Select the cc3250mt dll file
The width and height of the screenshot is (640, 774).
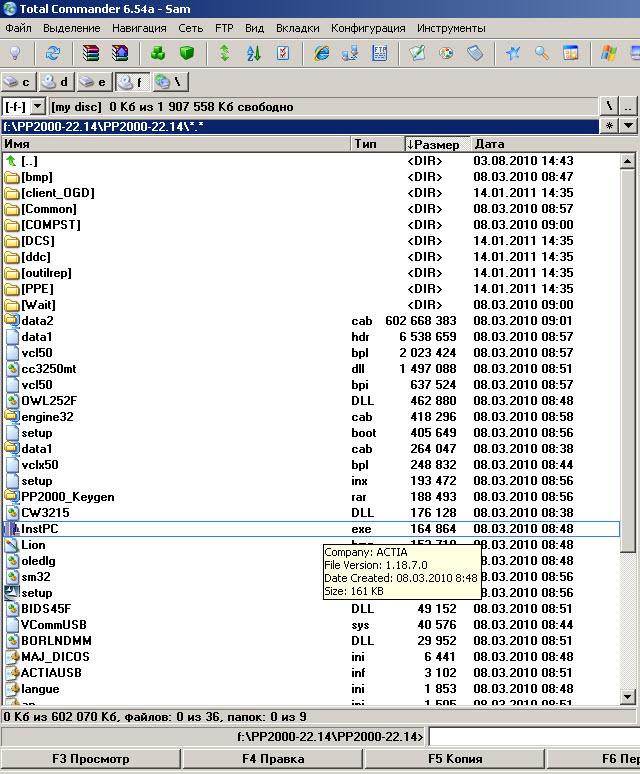[311, 369]
